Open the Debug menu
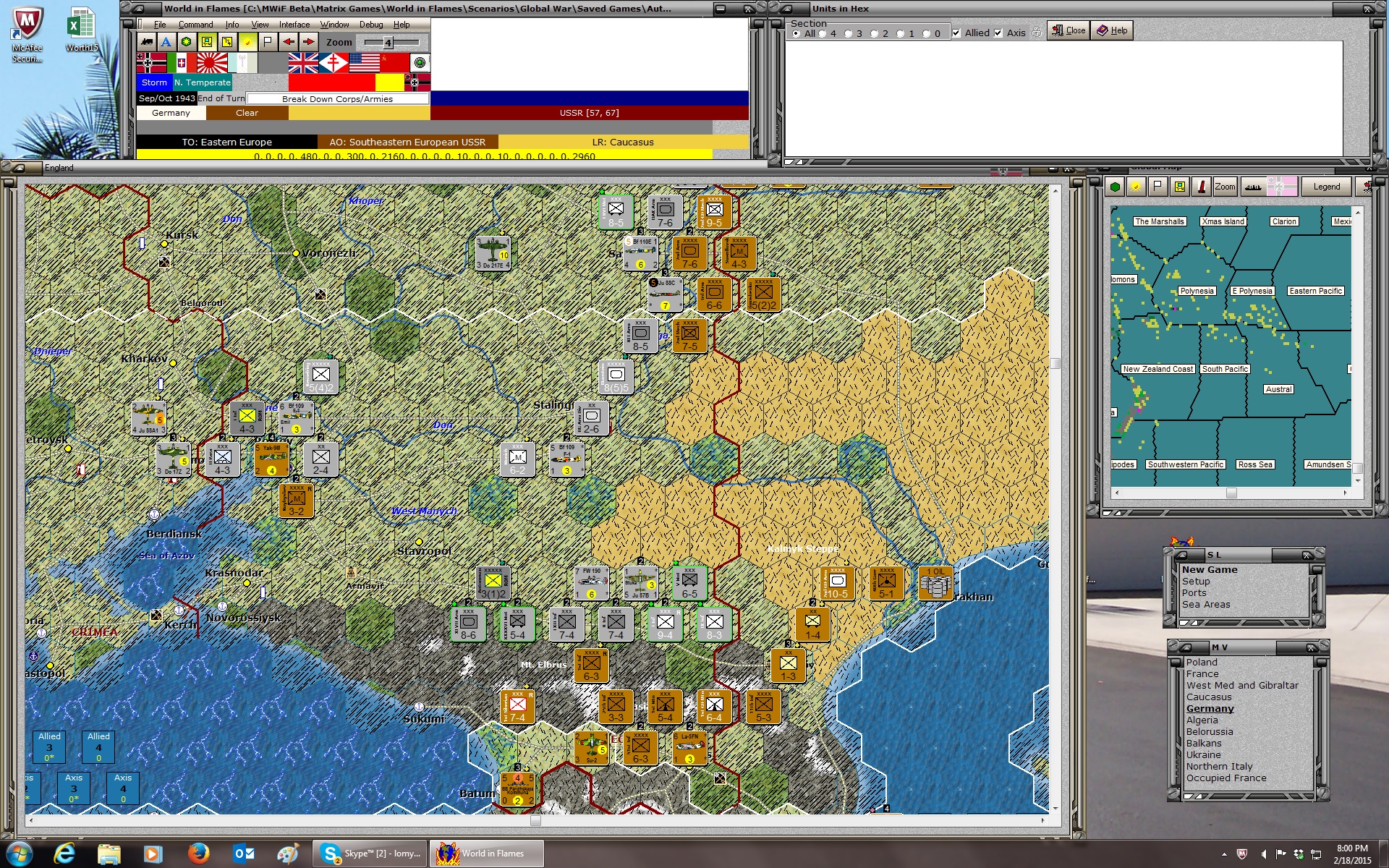The width and height of the screenshot is (1389, 868). [371, 25]
